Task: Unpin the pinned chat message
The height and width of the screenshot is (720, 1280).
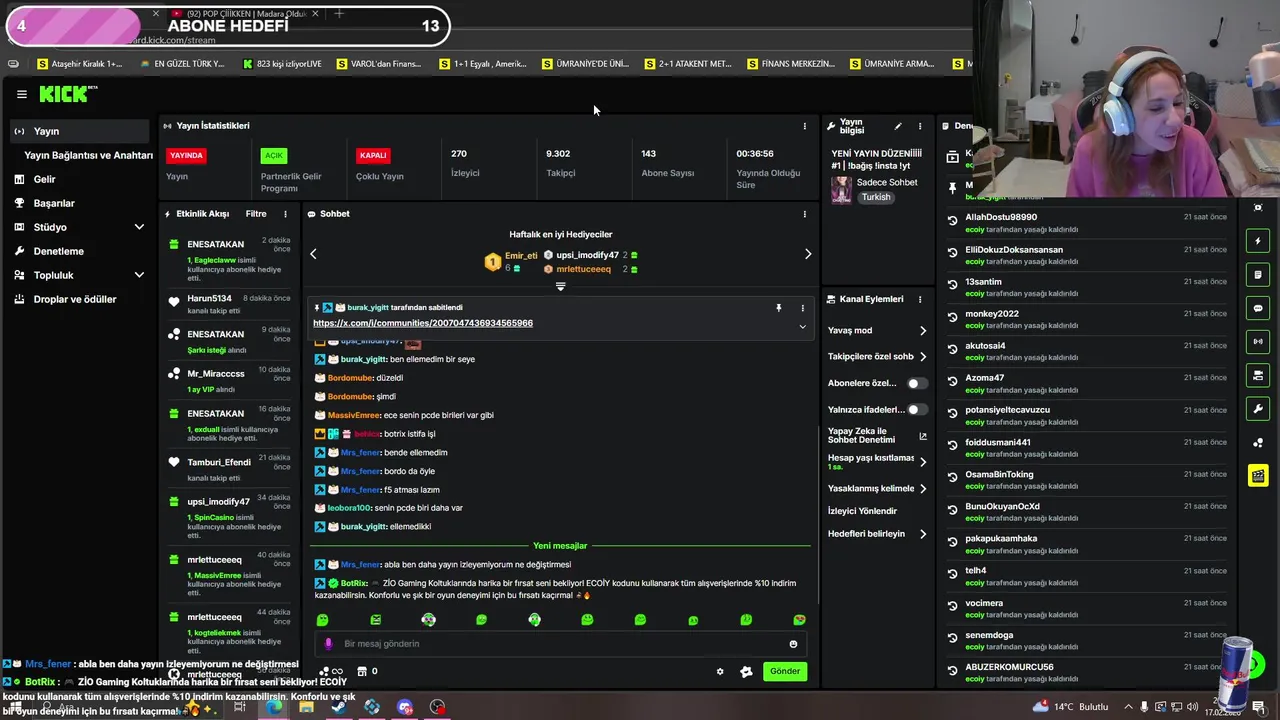Action: (x=778, y=308)
